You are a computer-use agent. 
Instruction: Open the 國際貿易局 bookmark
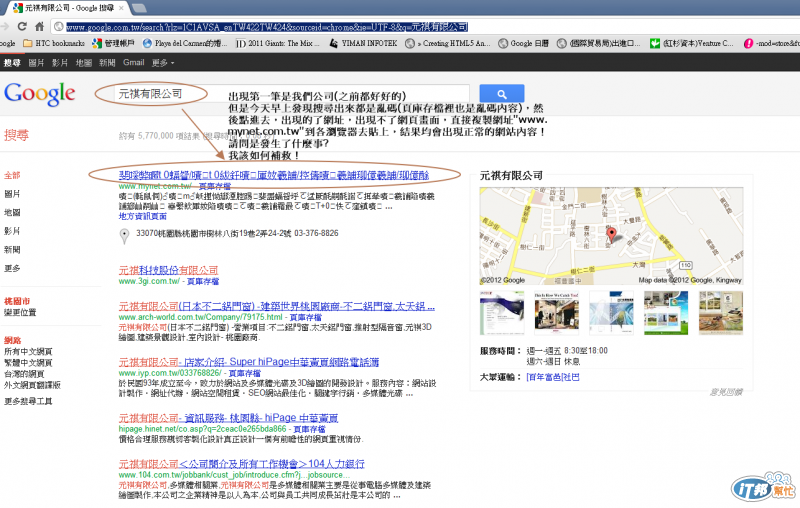pyautogui.click(x=599, y=43)
